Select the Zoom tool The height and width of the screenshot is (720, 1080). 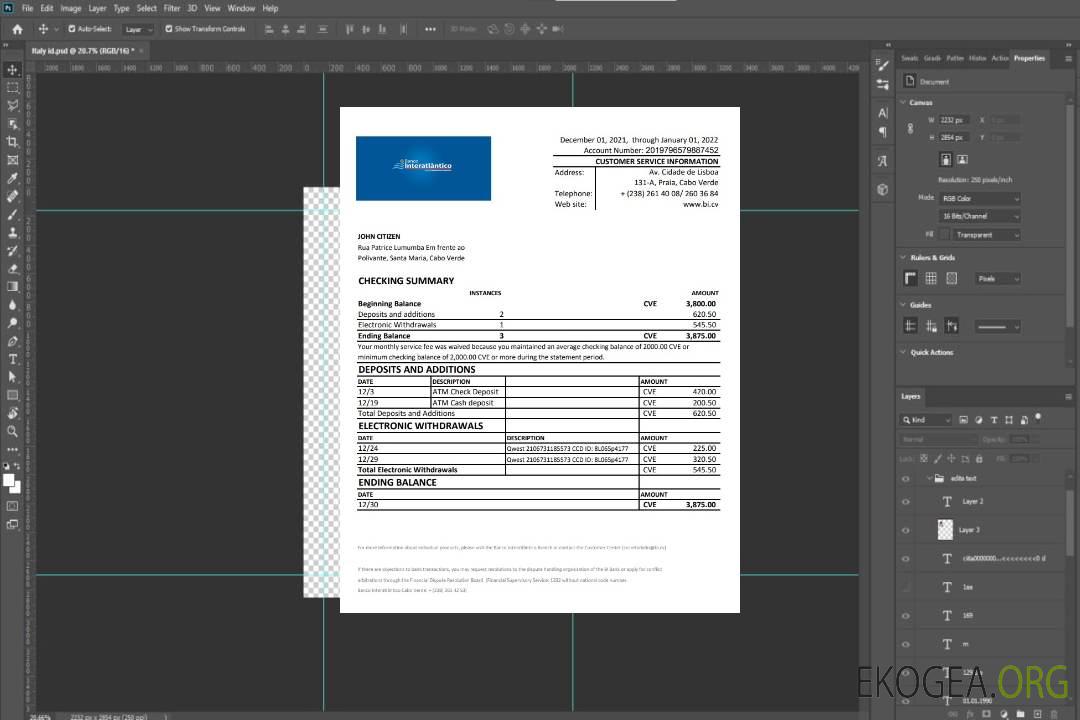(x=12, y=431)
